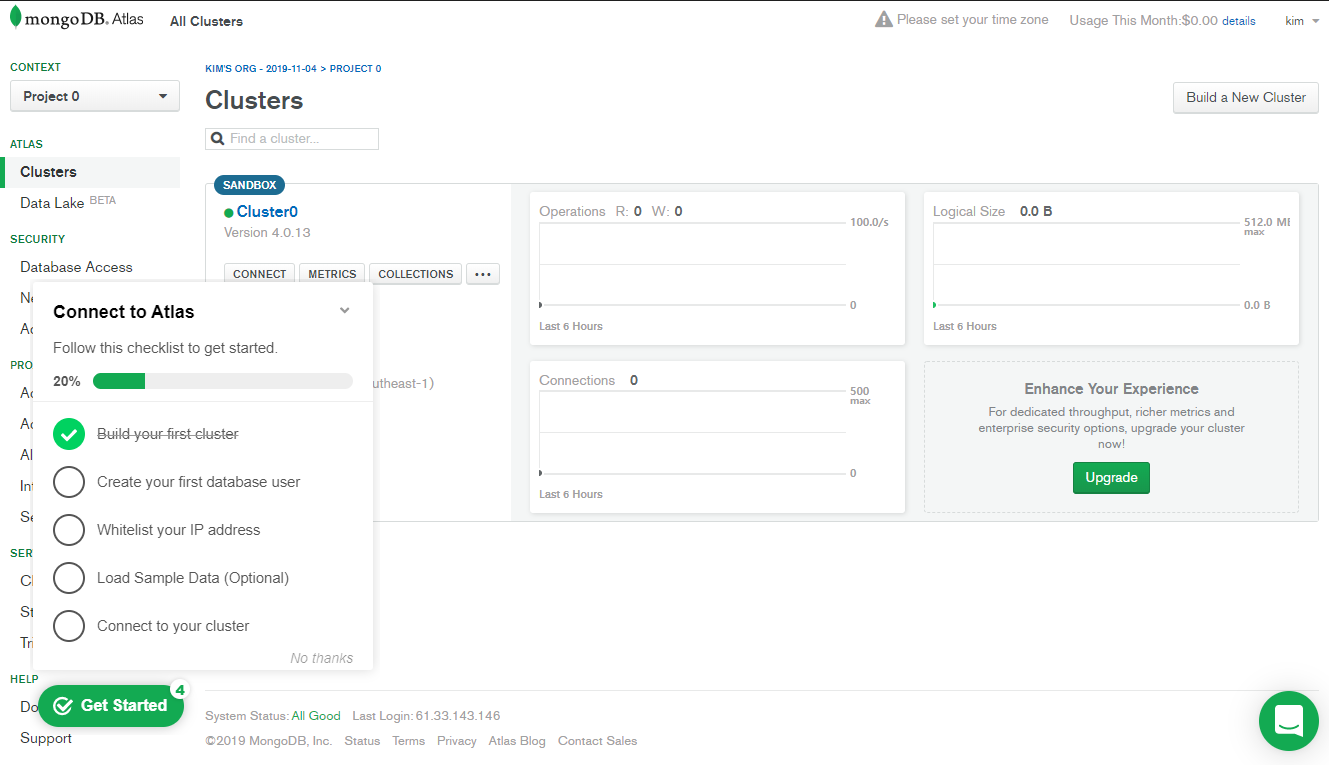Click the No thanks link in checklist
Screen dimensions: 1329x765
tap(322, 658)
